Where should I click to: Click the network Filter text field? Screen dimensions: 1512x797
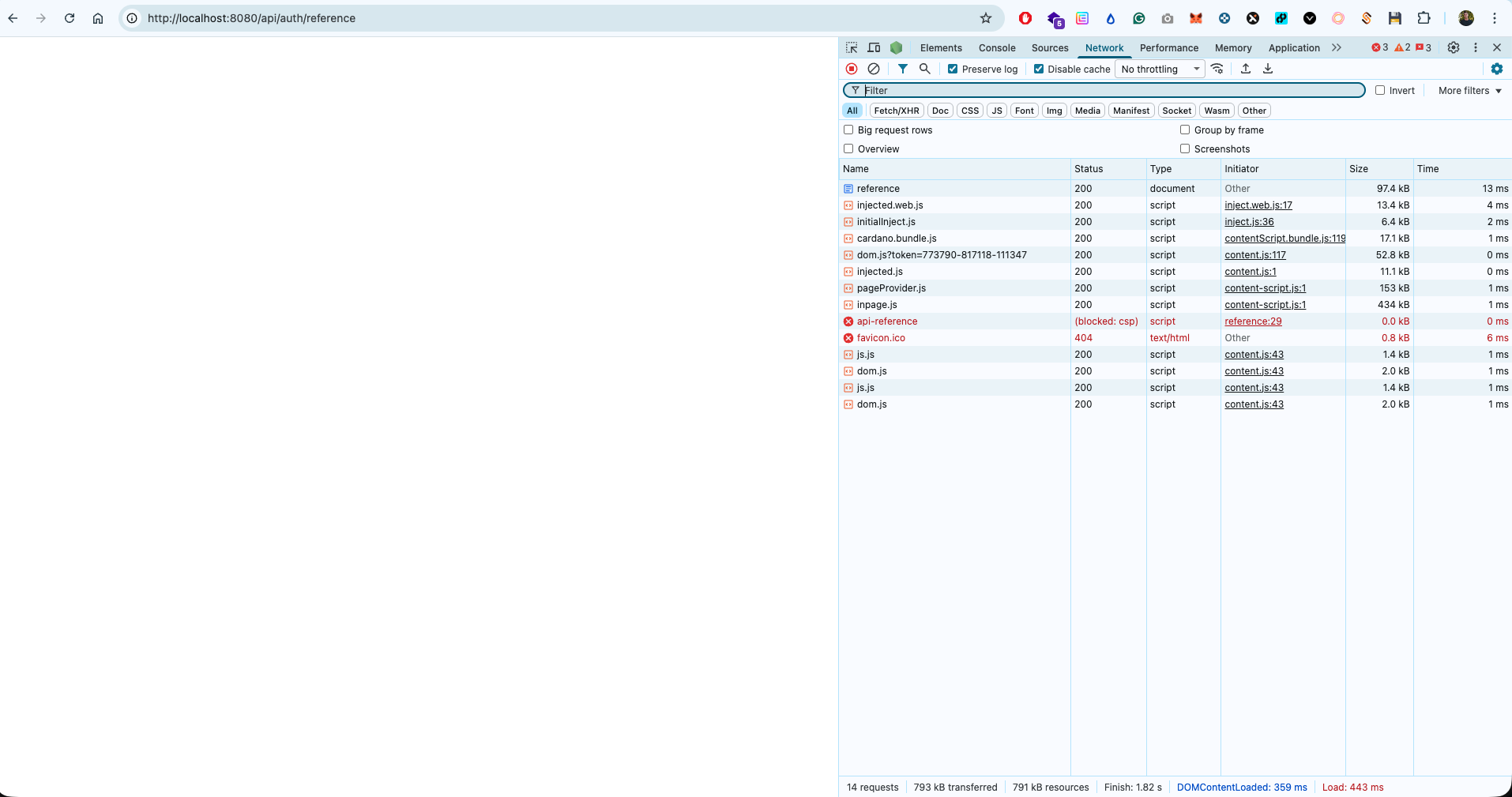(x=1106, y=90)
